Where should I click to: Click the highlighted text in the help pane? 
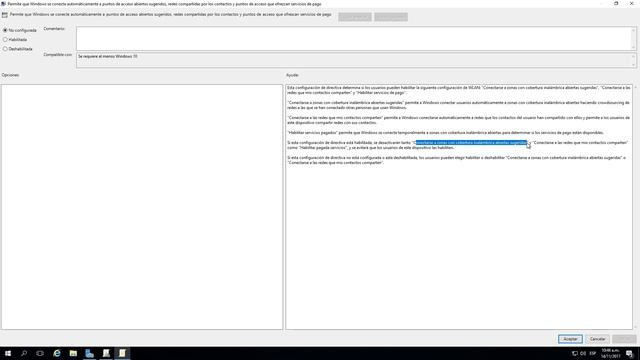pos(471,142)
